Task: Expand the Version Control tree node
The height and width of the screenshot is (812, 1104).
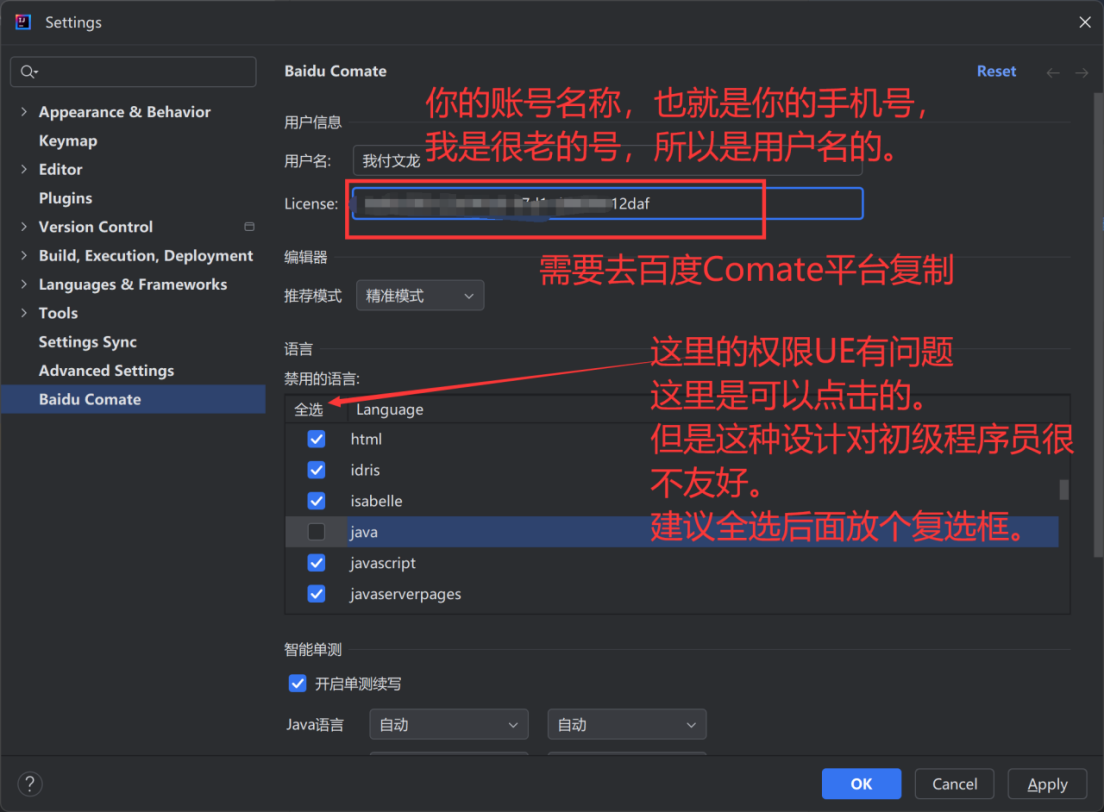Action: (24, 227)
